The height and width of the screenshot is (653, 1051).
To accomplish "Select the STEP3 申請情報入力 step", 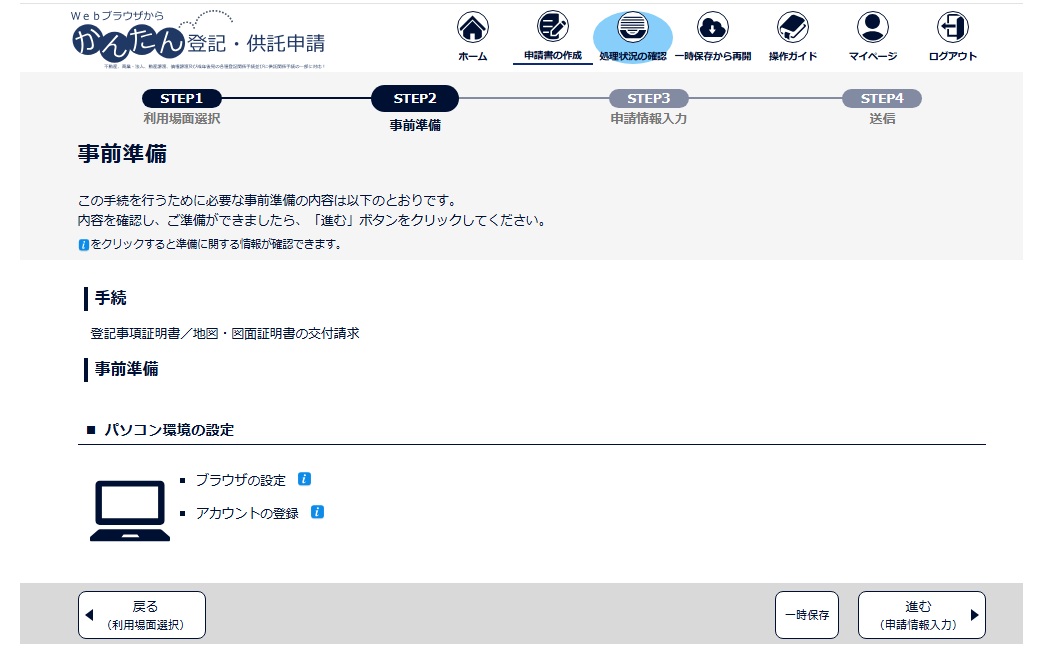I will (650, 98).
